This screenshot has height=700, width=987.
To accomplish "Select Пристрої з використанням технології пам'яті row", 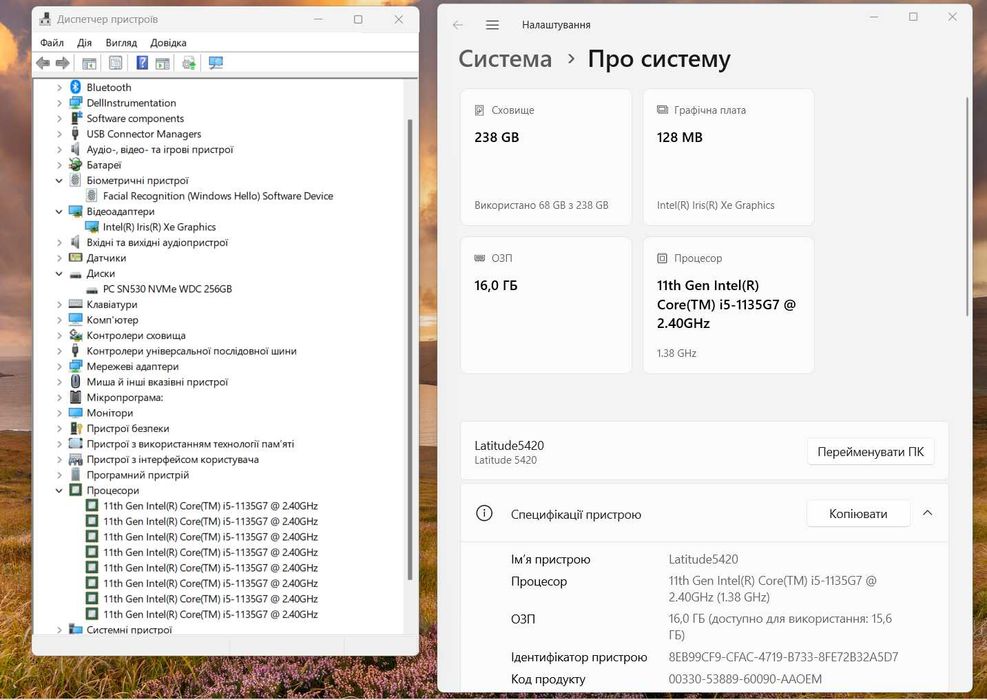I will coord(190,444).
